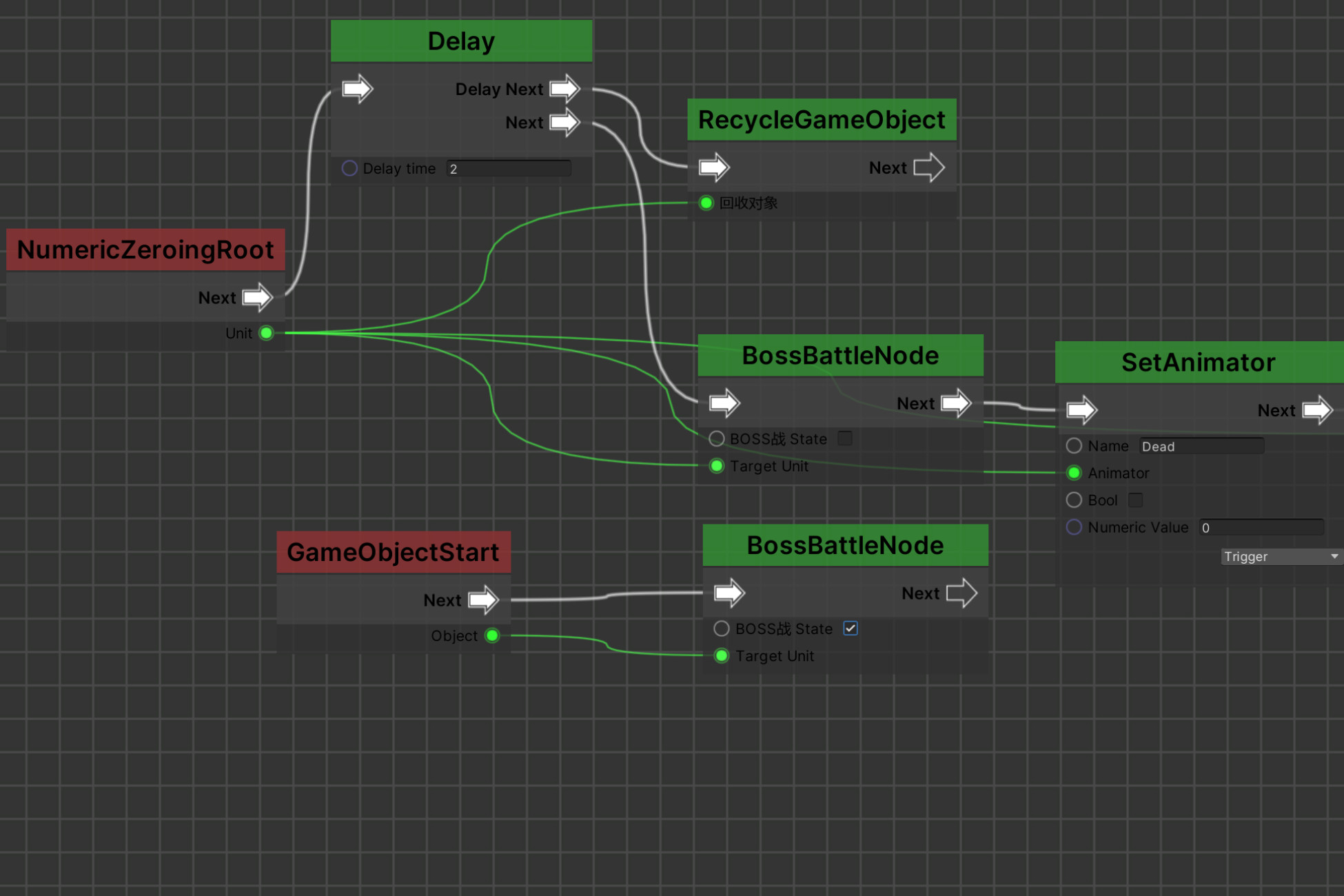This screenshot has height=896, width=1344.
Task: Click GameObjectStart's Next output arrow
Action: point(483,600)
